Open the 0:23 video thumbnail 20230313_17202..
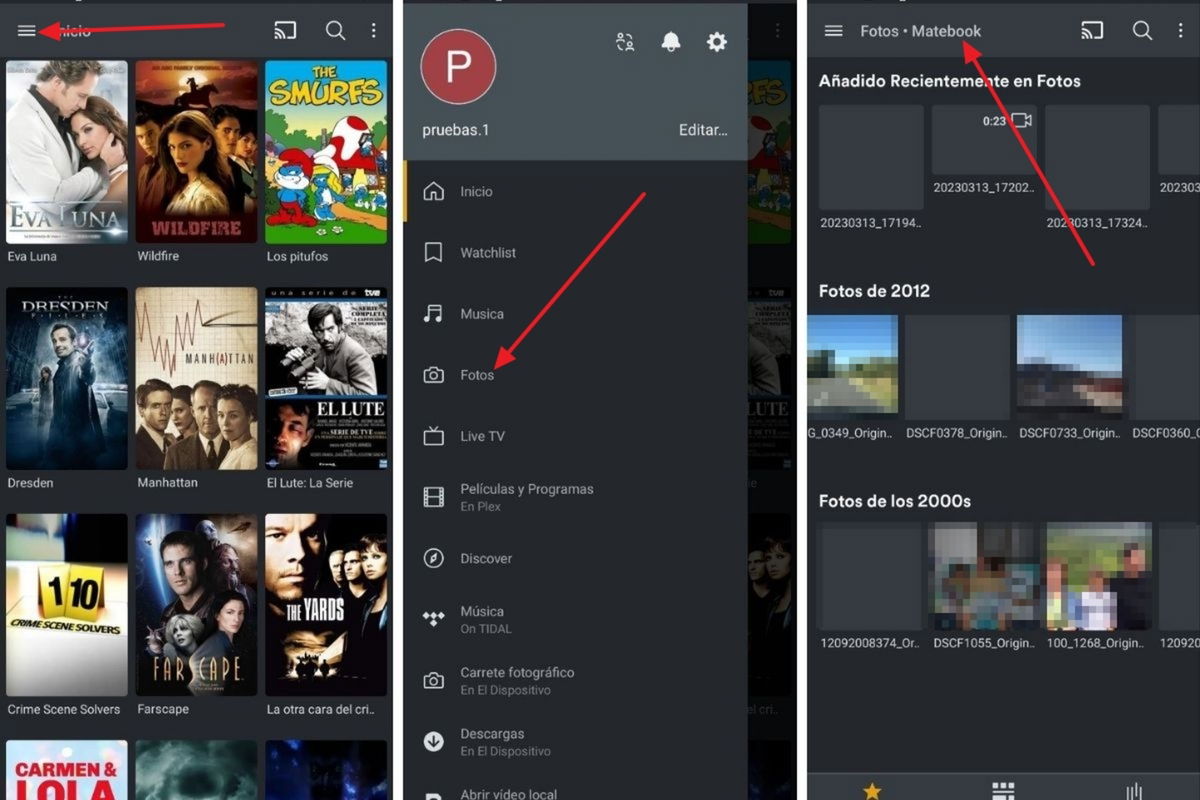This screenshot has width=1200, height=800. (x=984, y=140)
